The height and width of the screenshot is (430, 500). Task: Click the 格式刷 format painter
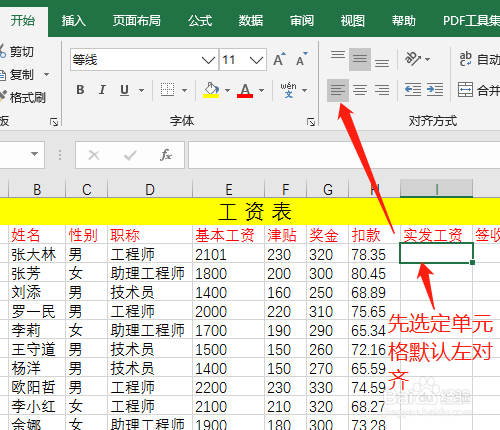[x=23, y=98]
